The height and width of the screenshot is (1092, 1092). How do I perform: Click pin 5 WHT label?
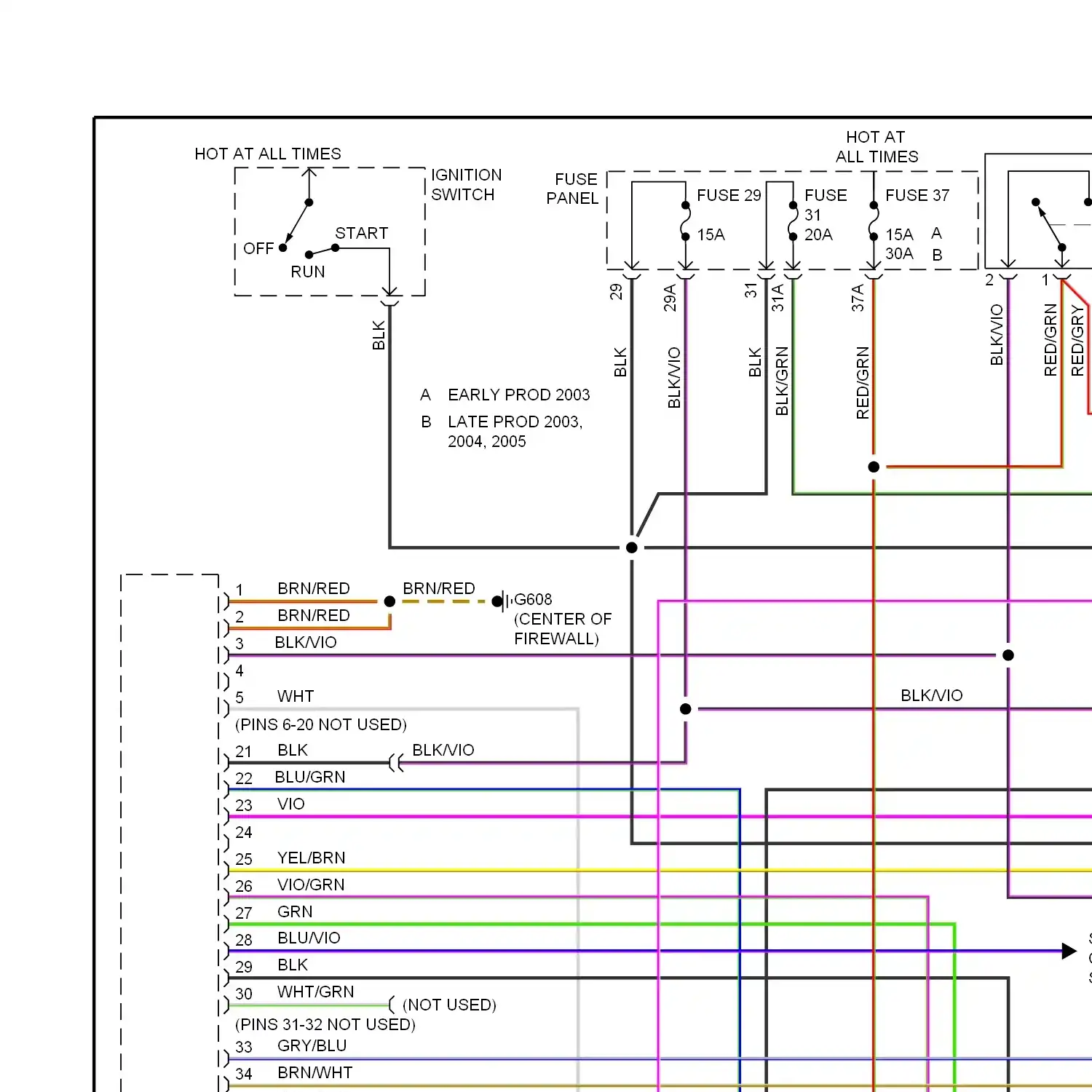pyautogui.click(x=296, y=696)
